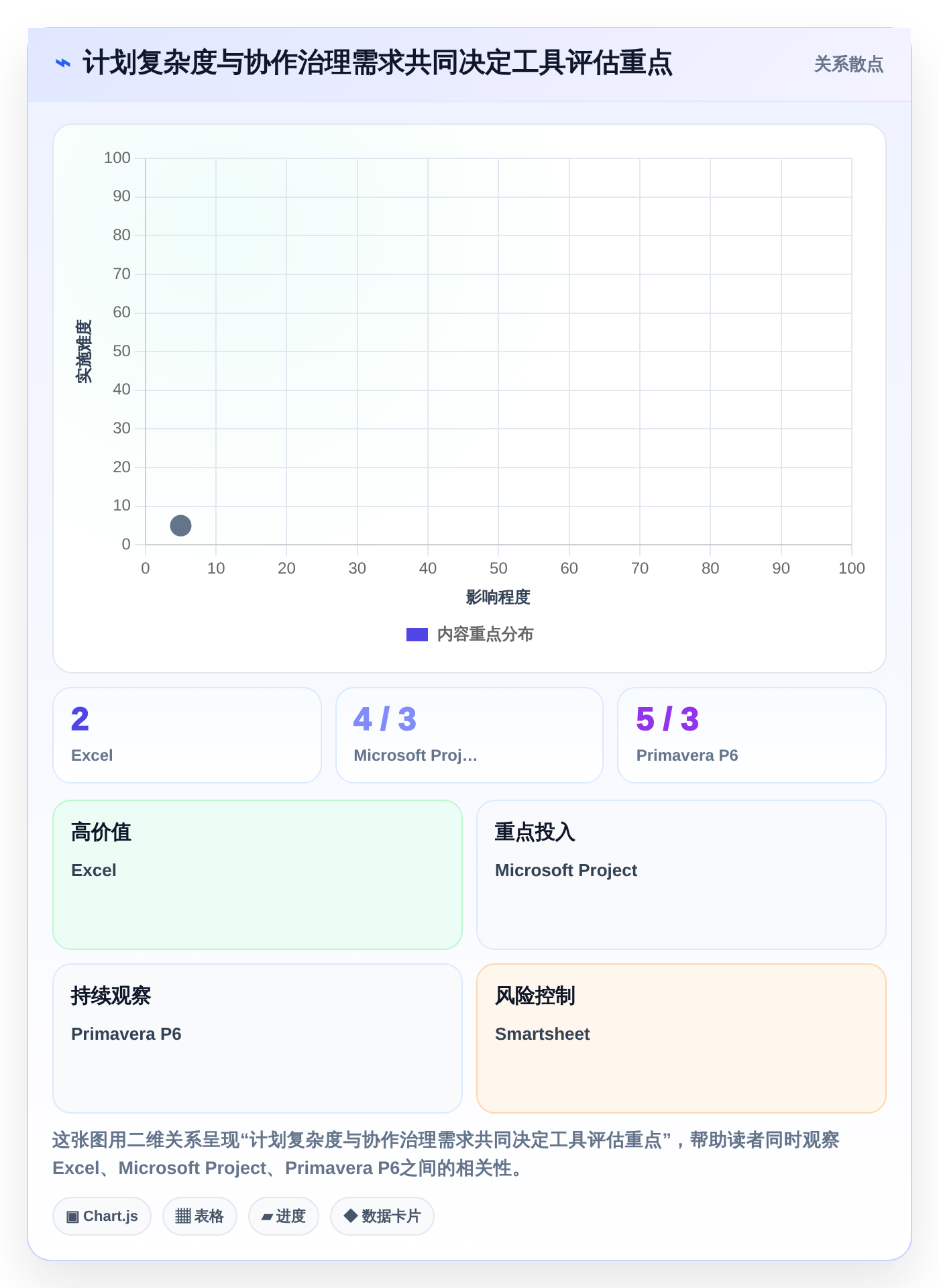
Task: Toggle the 内容重点分布 legend color box
Action: pos(417,635)
